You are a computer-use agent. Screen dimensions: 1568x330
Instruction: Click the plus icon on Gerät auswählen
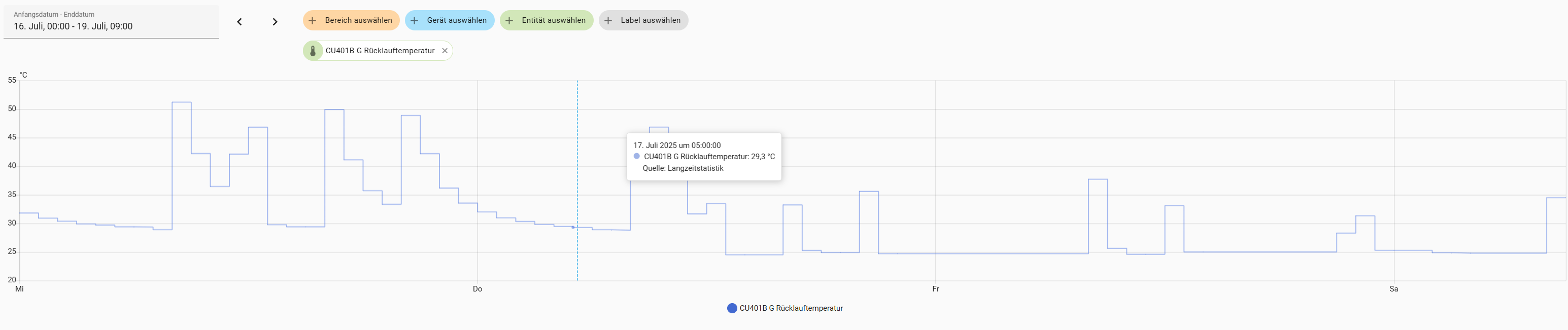click(x=415, y=21)
